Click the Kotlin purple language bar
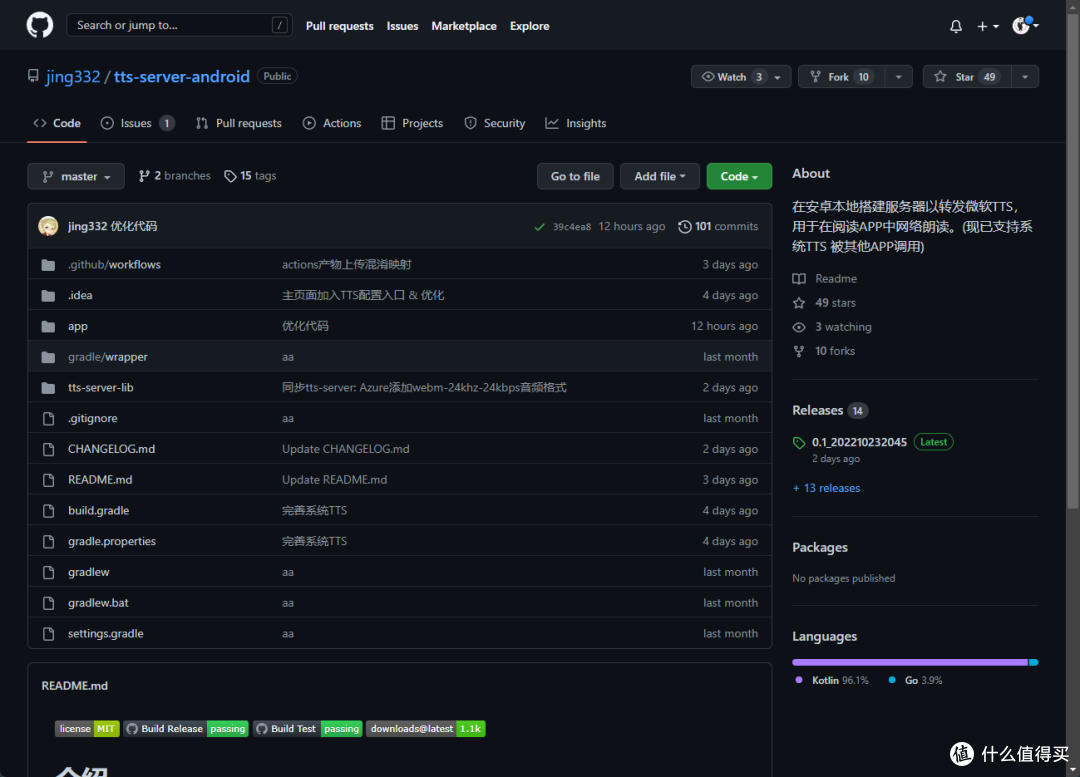The width and height of the screenshot is (1080, 777). [909, 662]
